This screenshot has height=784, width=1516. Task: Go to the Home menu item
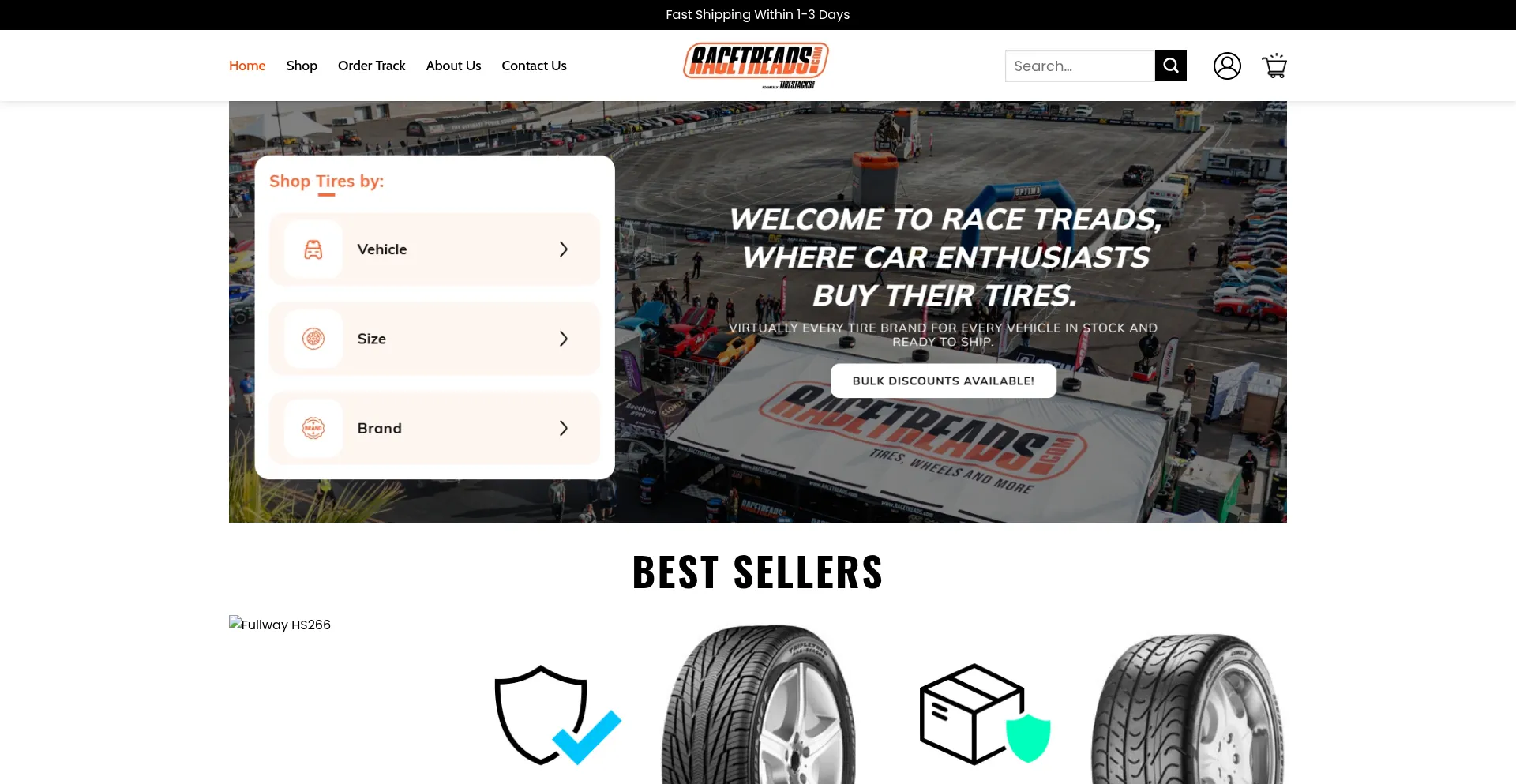[247, 66]
